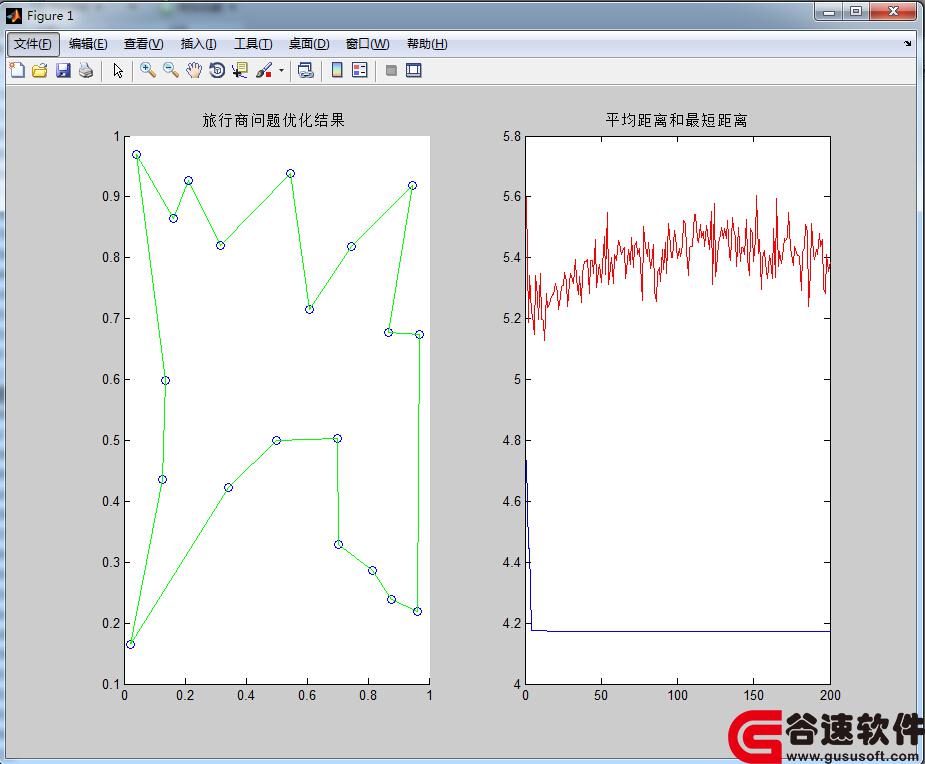Click the x-axis label 200 on right plot

pyautogui.click(x=830, y=696)
